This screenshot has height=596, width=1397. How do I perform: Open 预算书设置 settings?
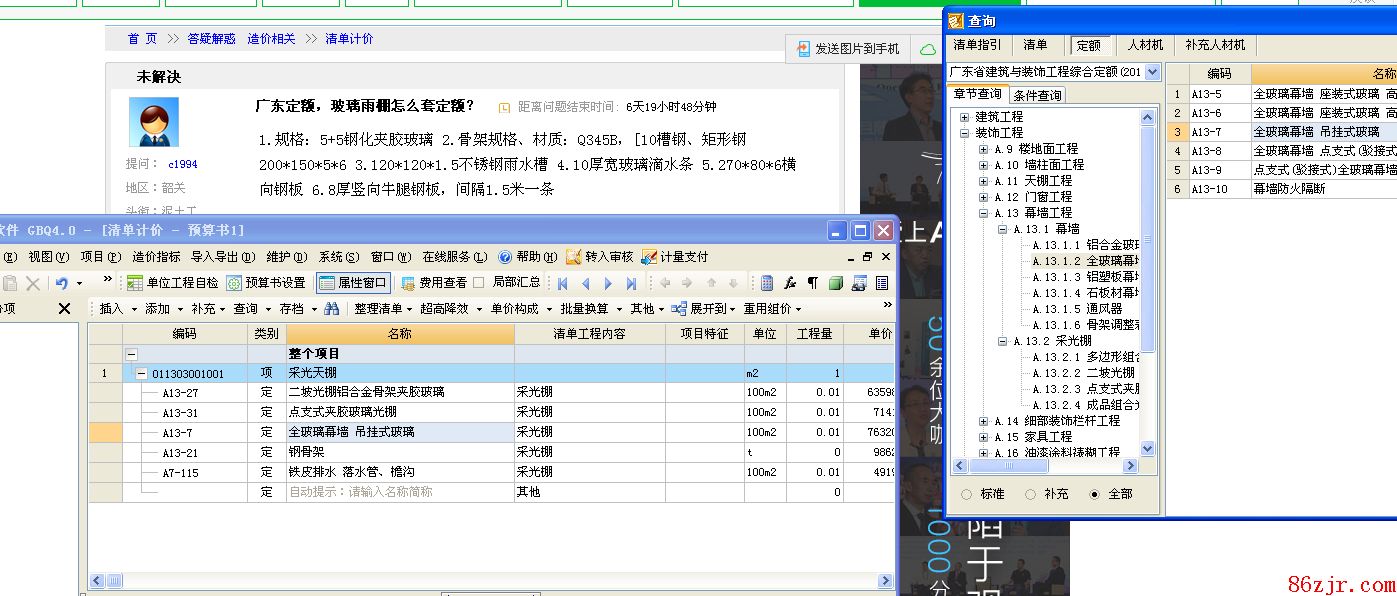point(266,283)
